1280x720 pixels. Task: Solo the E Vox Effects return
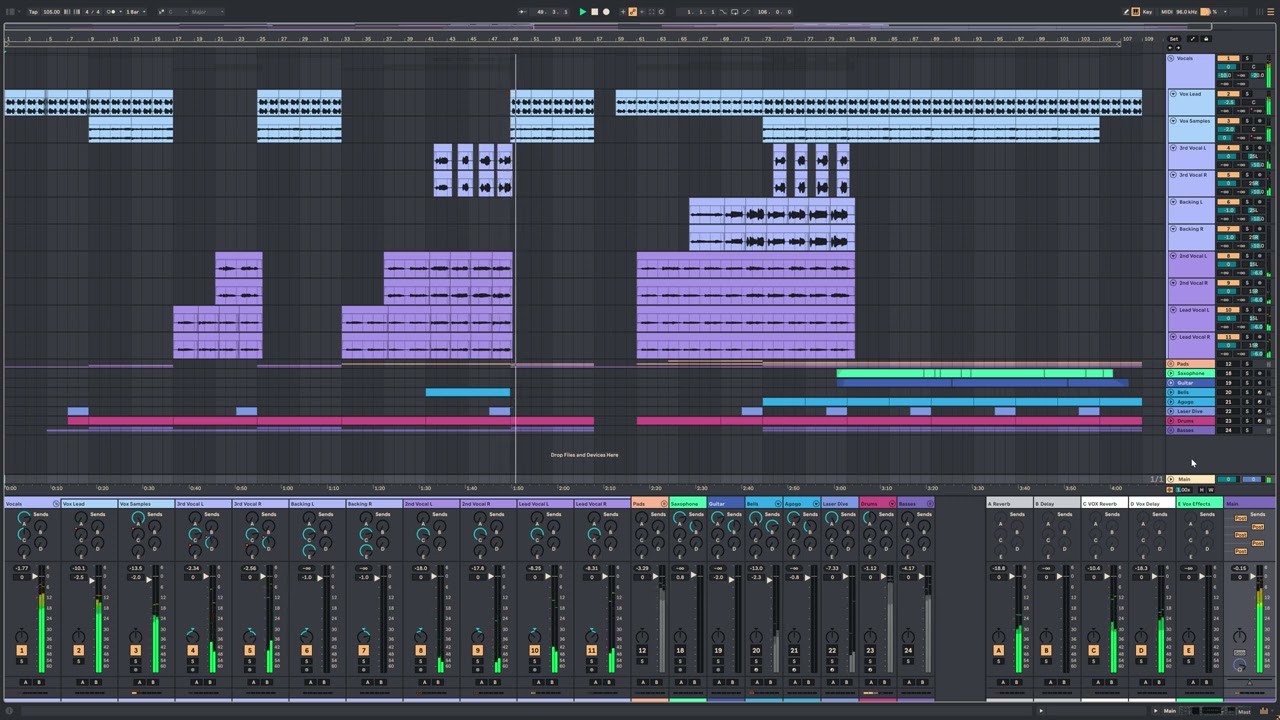(1188, 661)
